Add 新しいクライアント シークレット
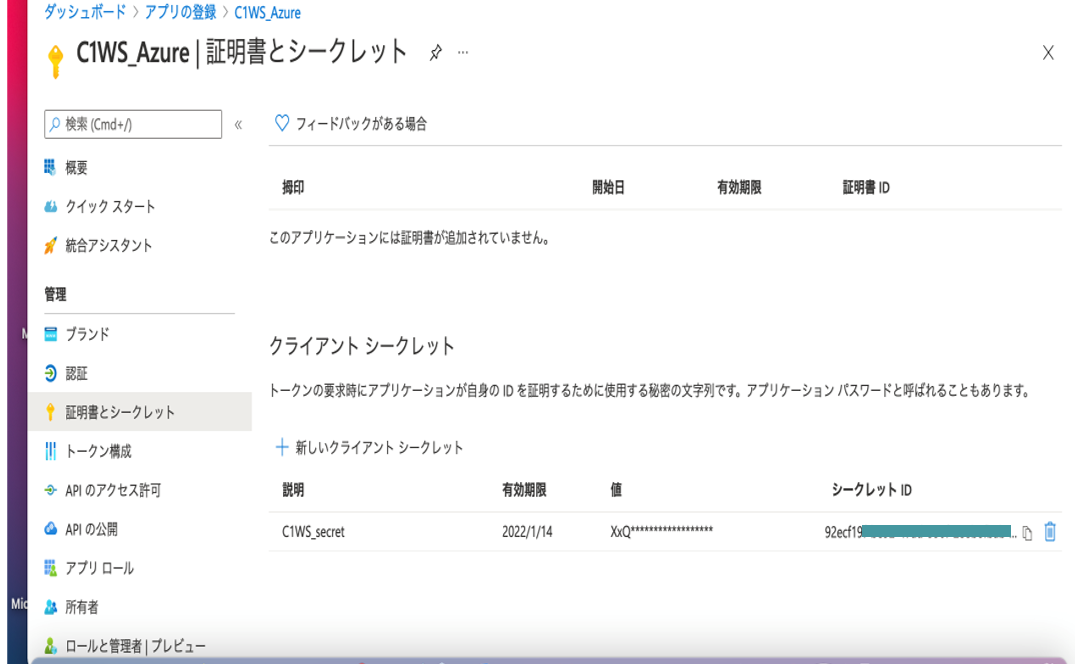This screenshot has width=1075, height=664. [369, 447]
